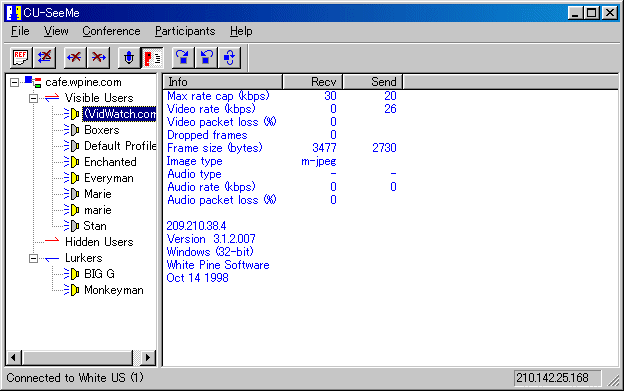Click the m-jpeg image type value
Viewport: 624px width, 391px height.
(x=318, y=161)
